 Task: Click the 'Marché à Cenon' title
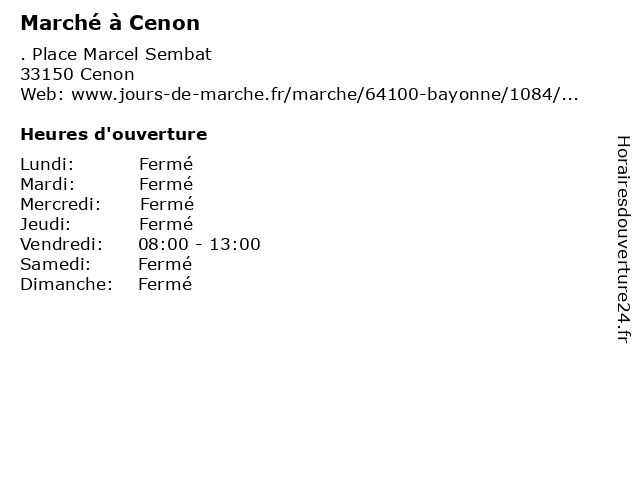(x=110, y=23)
